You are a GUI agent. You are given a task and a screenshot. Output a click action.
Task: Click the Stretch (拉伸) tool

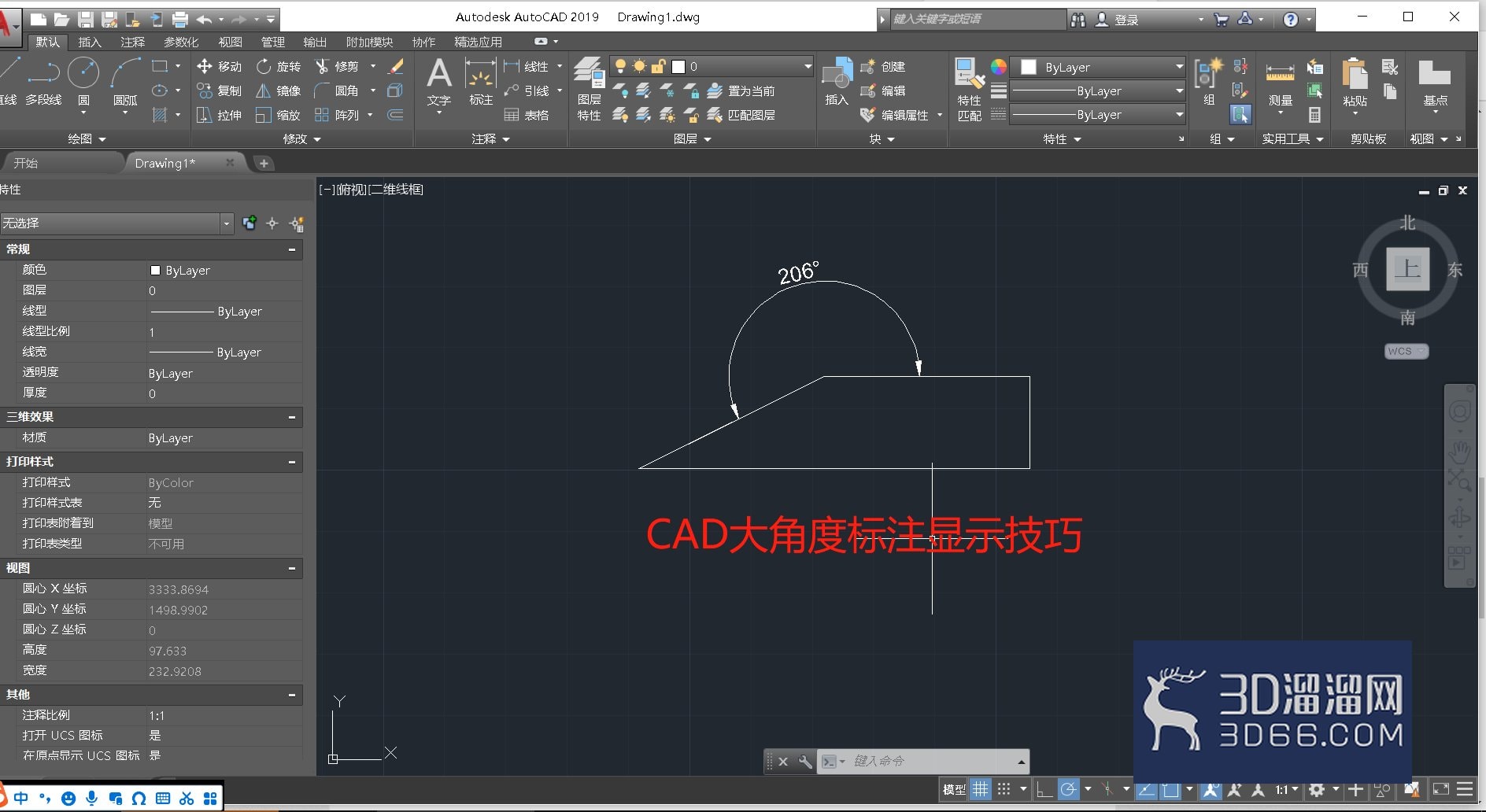[x=219, y=115]
